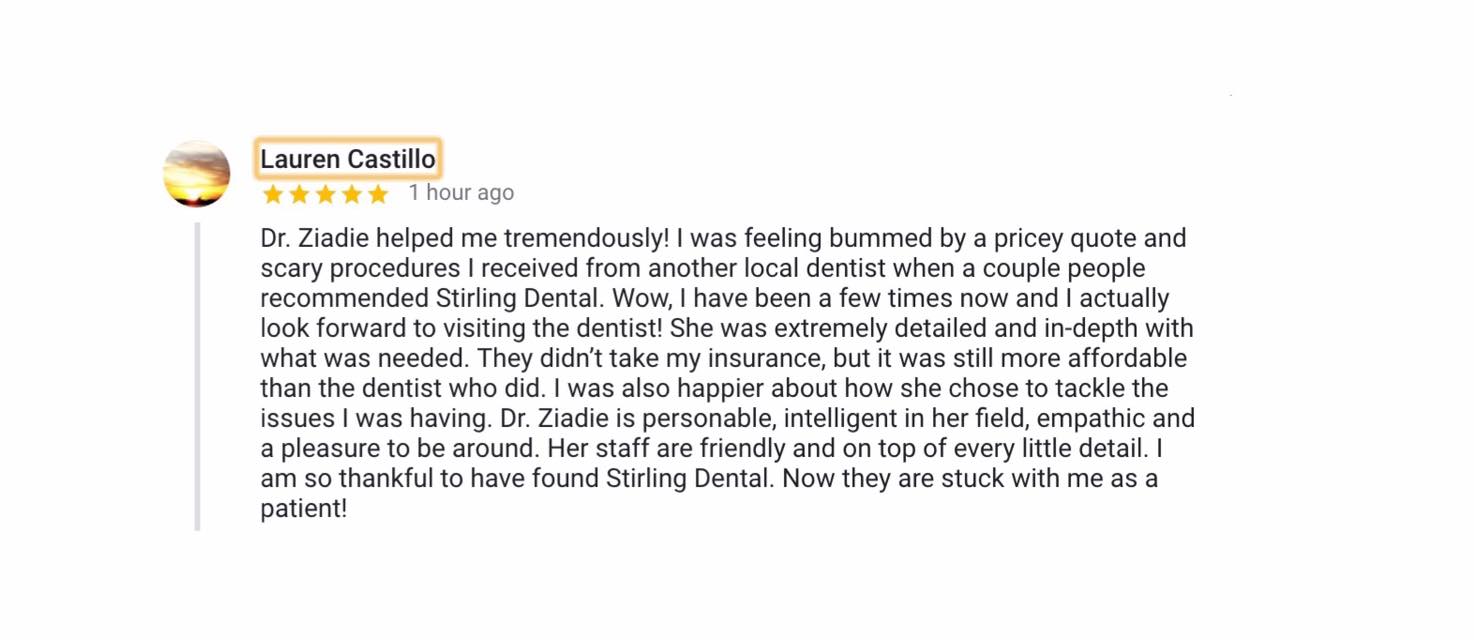Select the third star in the rating
Image resolution: width=1474 pixels, height=640 pixels.
325,194
